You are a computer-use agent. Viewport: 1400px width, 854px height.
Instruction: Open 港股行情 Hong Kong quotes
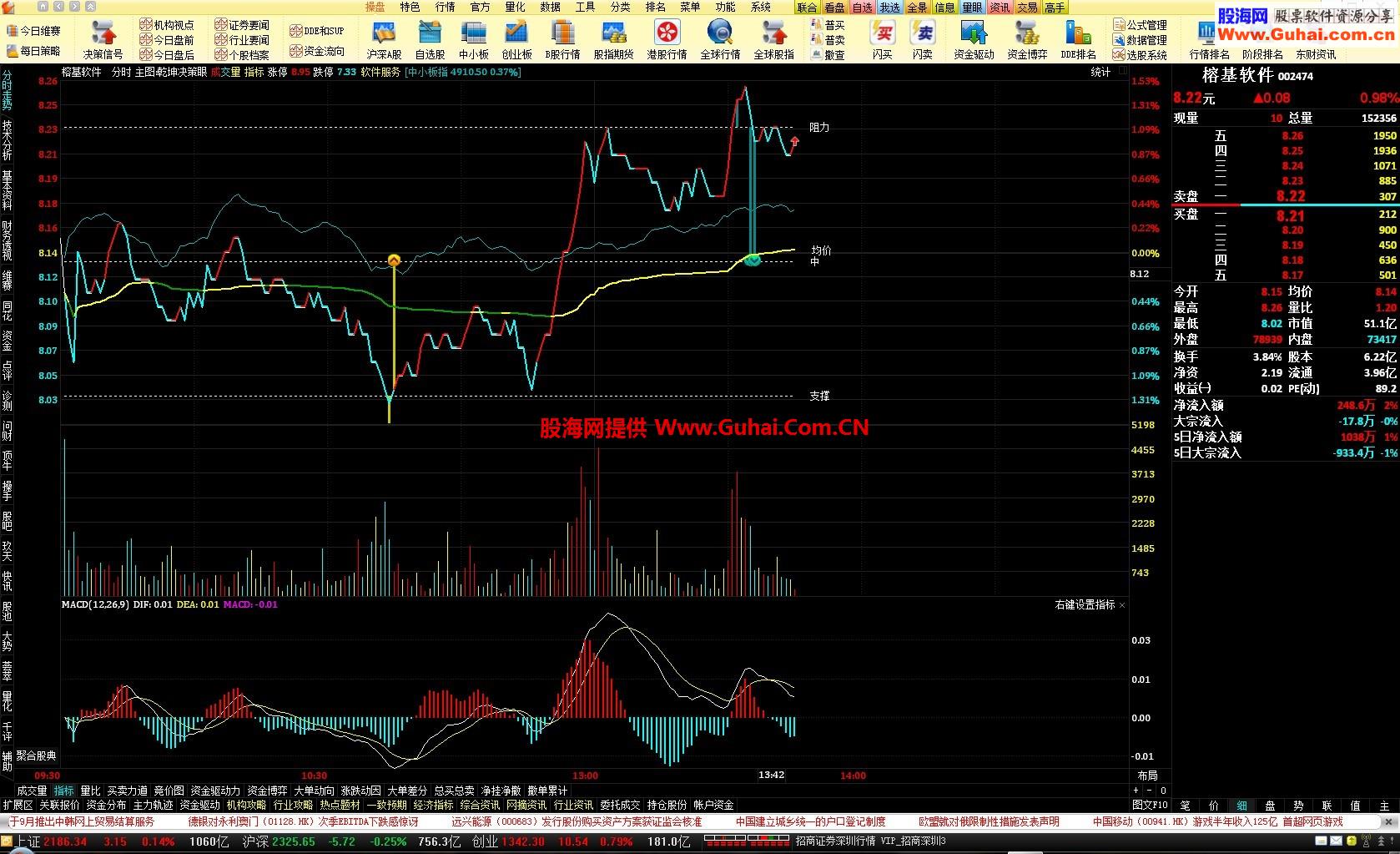click(x=667, y=38)
